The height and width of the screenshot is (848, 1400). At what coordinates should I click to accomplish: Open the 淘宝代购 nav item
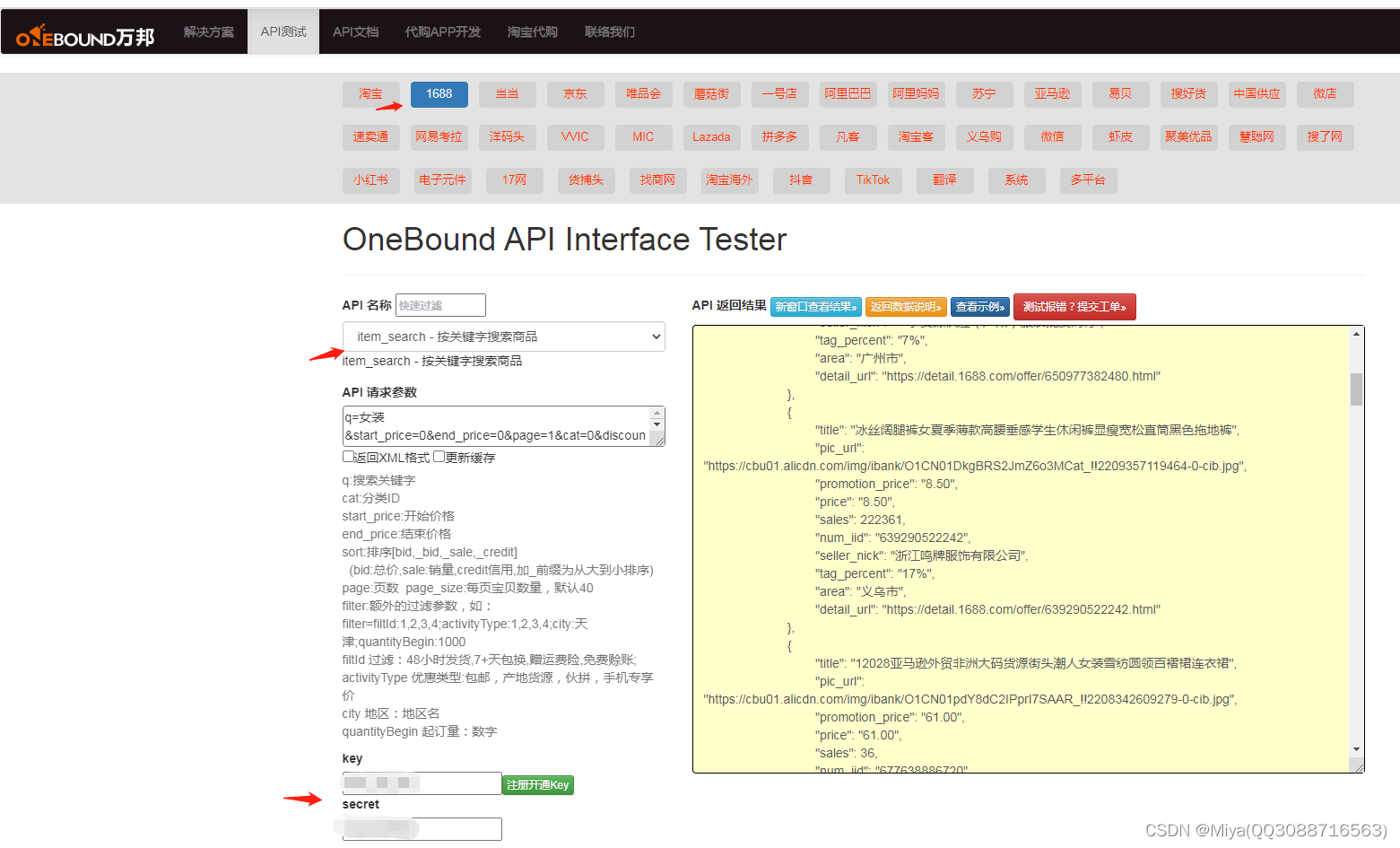coord(533,31)
